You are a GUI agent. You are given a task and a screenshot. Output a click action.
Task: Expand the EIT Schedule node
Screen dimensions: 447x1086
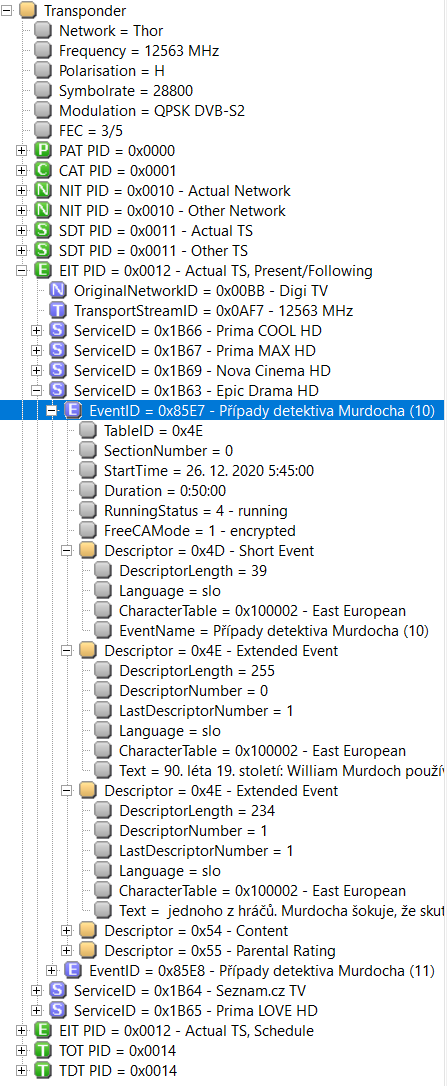tap(21, 1031)
